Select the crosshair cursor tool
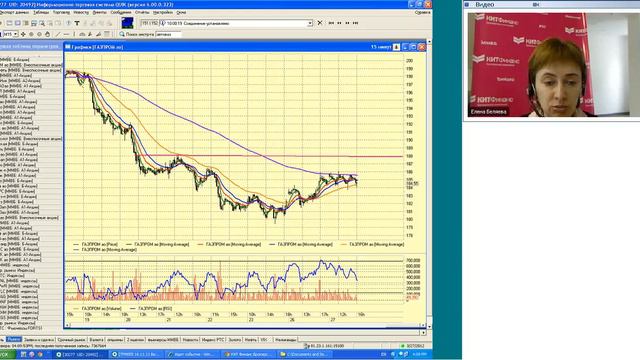Screen dimensions: 640x360 coord(23,34)
